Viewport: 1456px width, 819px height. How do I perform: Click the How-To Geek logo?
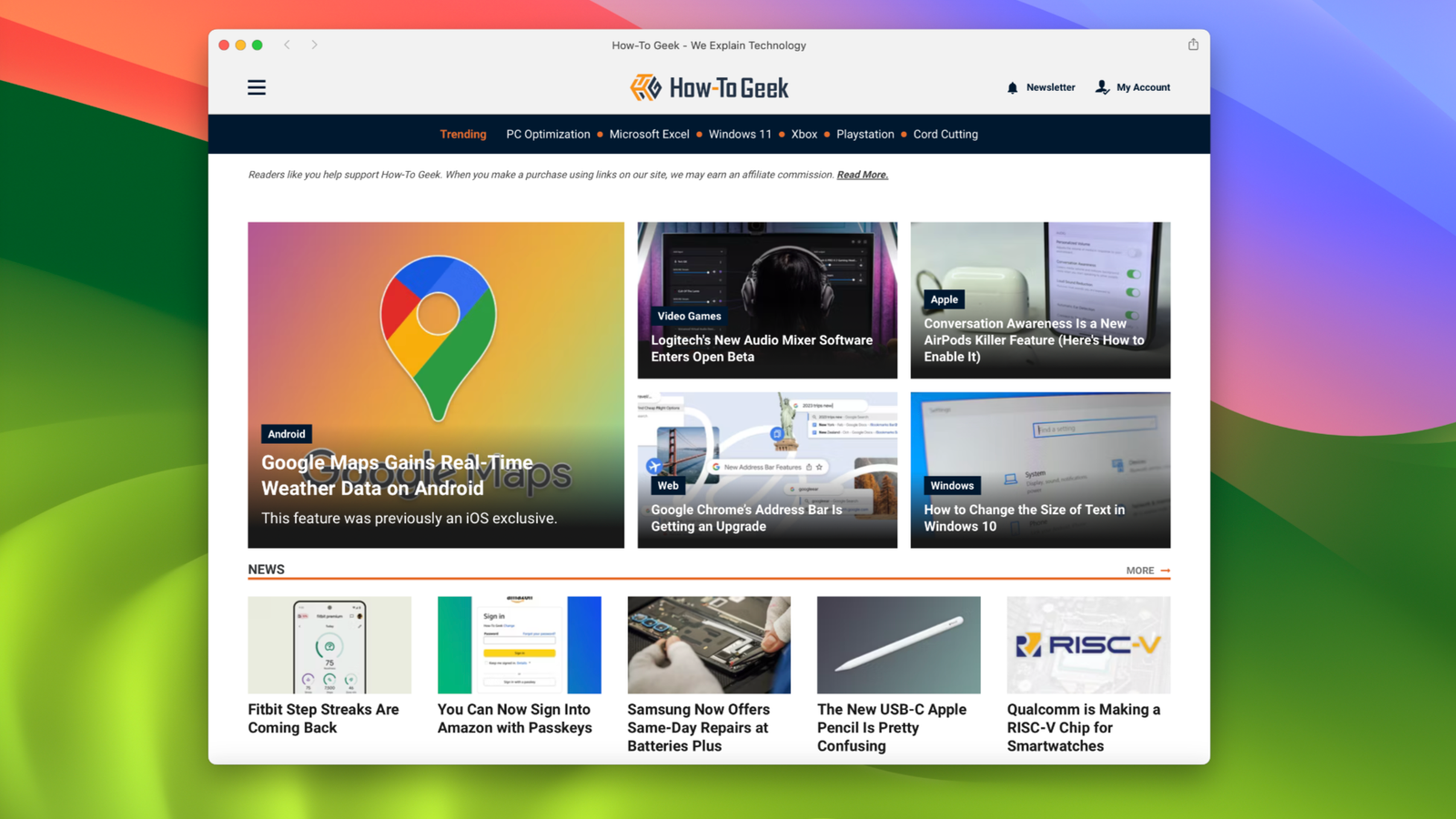(x=708, y=87)
